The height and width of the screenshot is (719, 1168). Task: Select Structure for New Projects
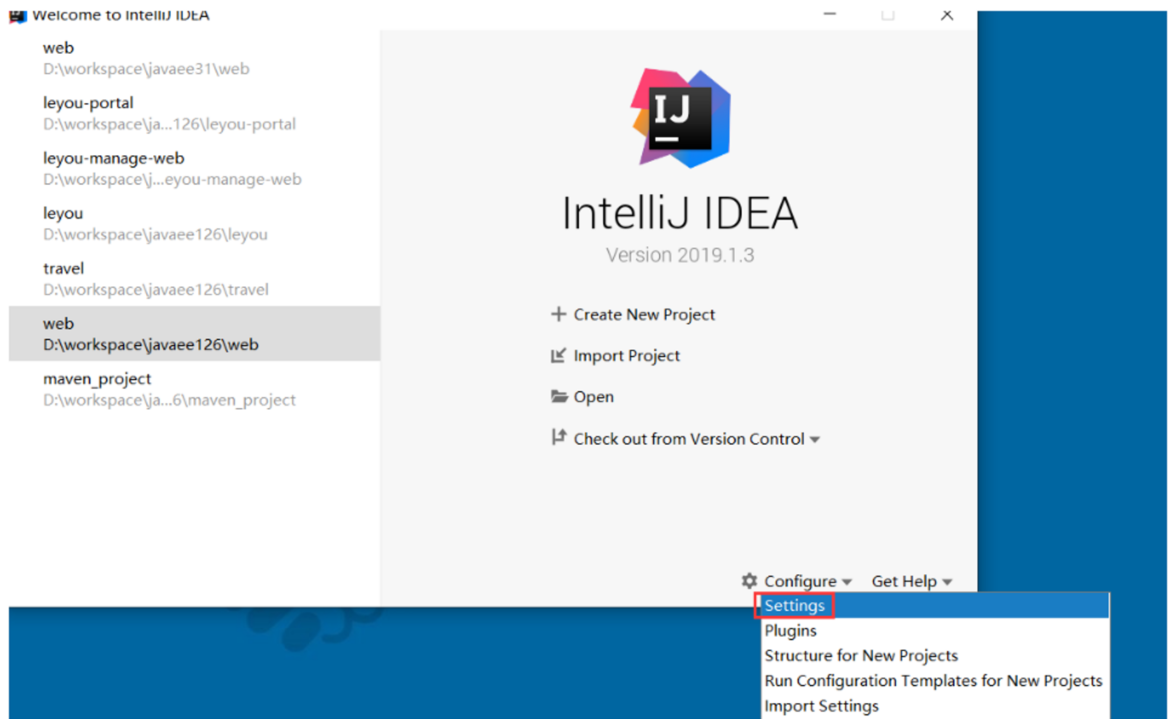934,656
